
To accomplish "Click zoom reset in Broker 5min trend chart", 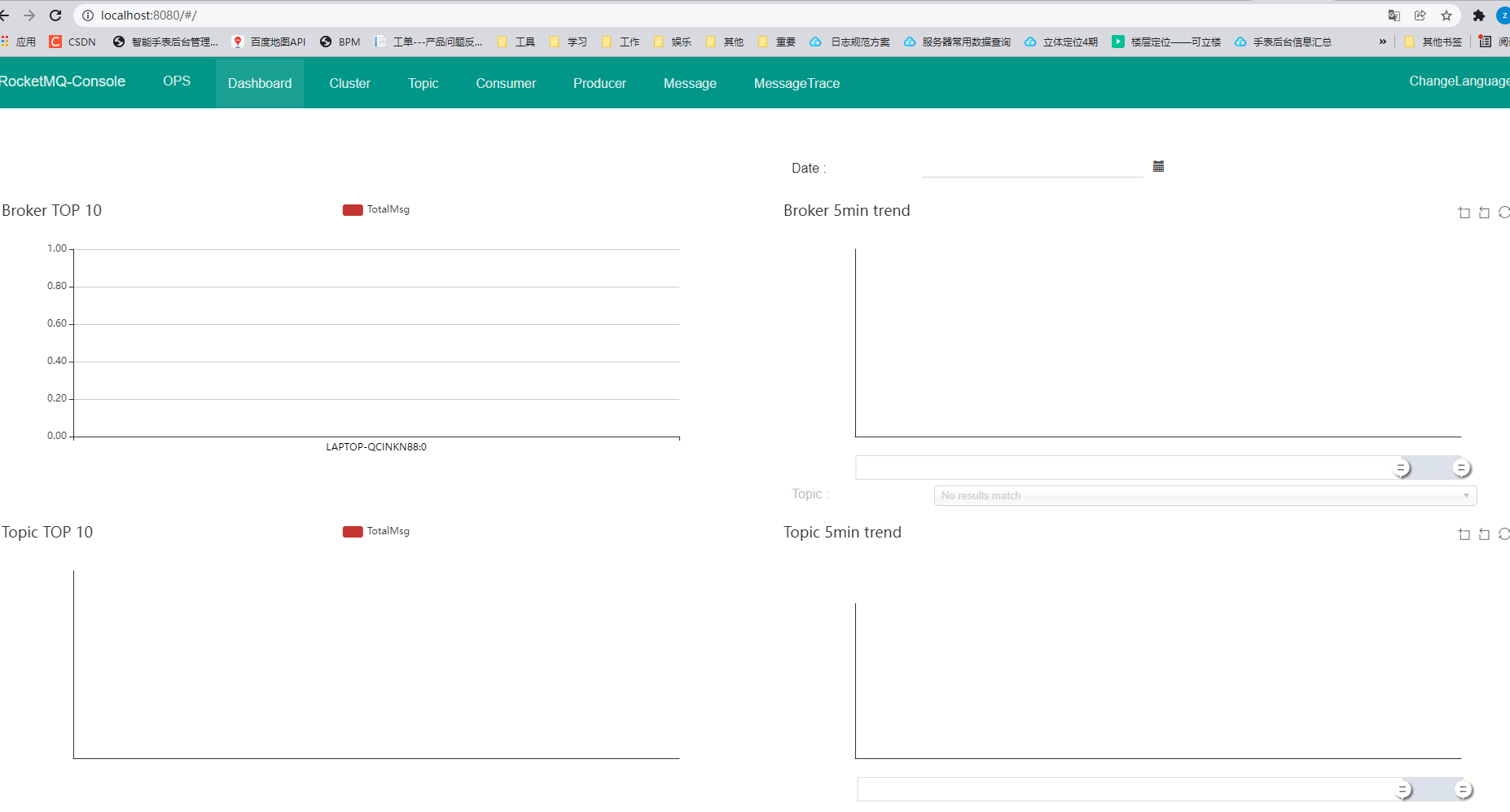I will pyautogui.click(x=1484, y=213).
